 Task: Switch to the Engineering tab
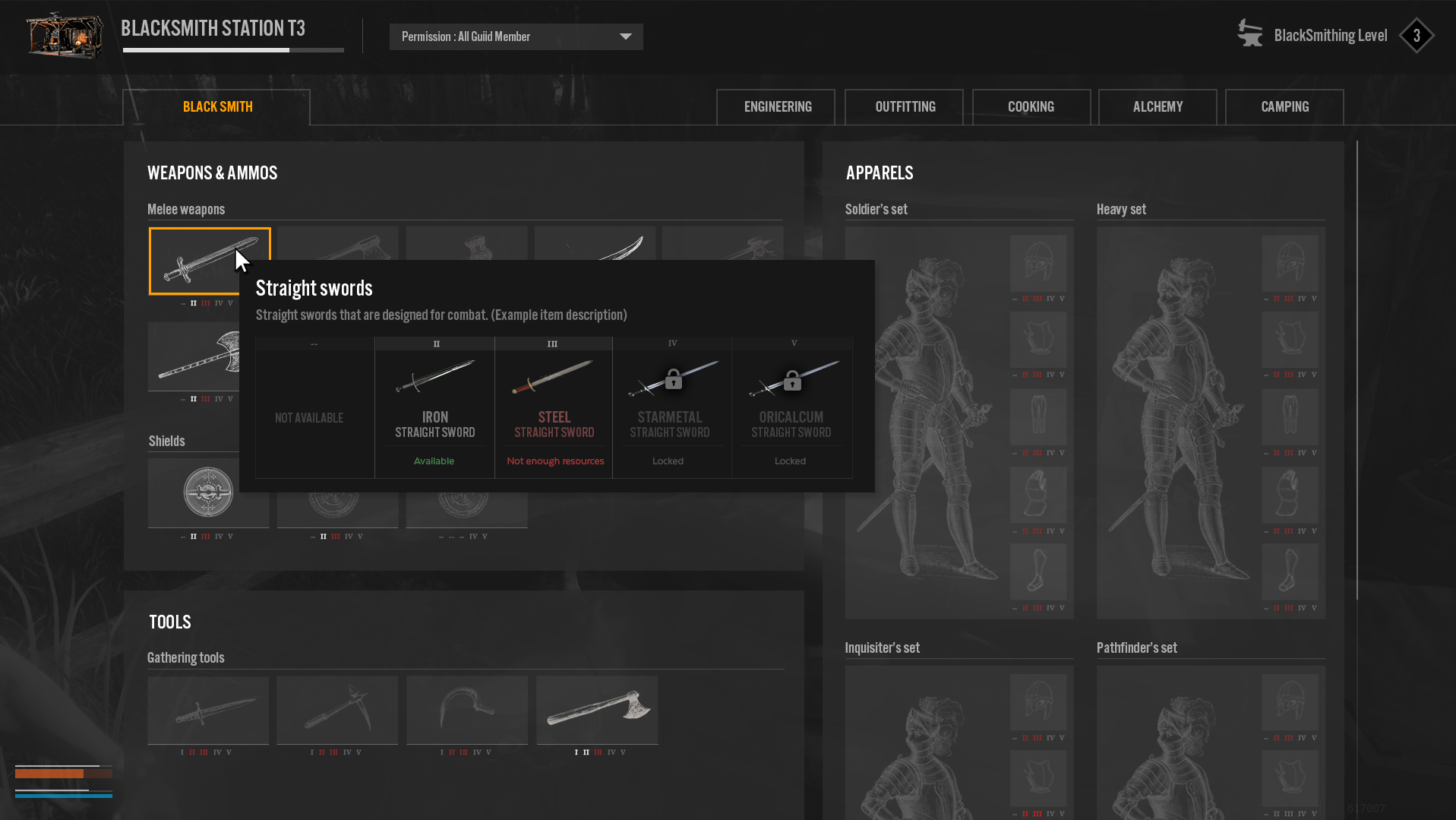(x=775, y=107)
